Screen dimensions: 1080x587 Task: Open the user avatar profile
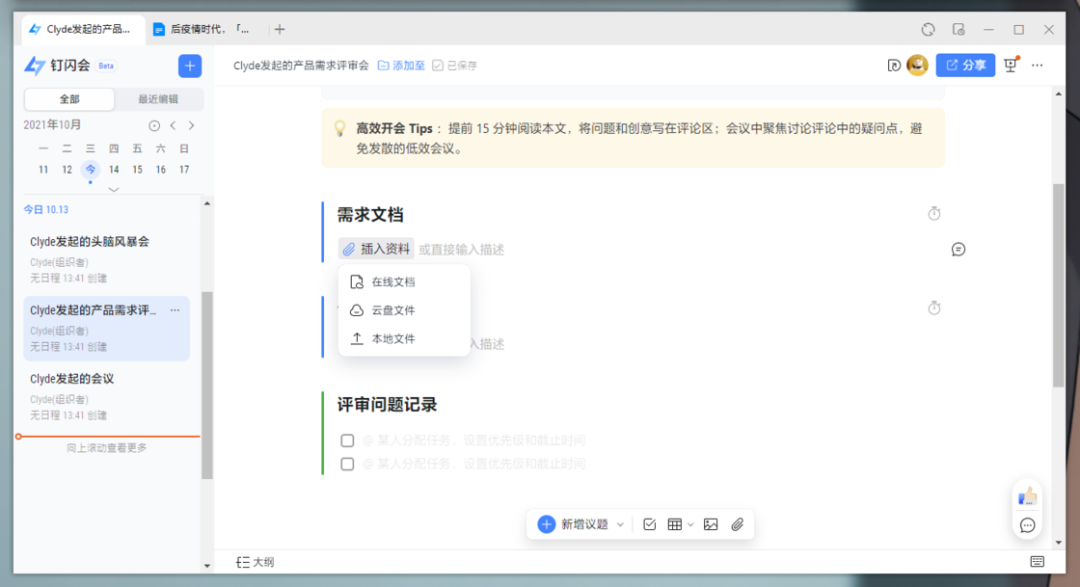(917, 65)
